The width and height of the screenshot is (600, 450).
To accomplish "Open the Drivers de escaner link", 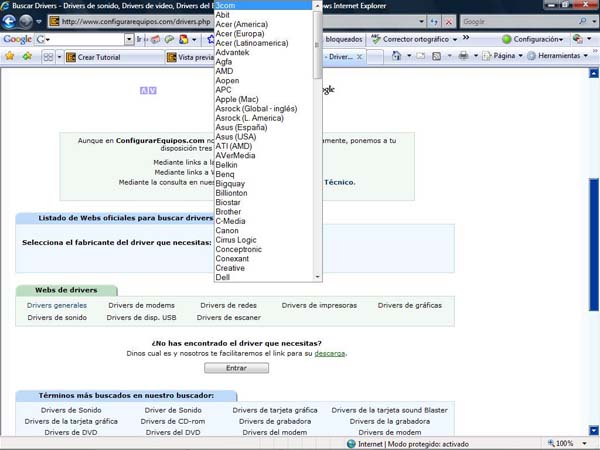I will (x=228, y=318).
